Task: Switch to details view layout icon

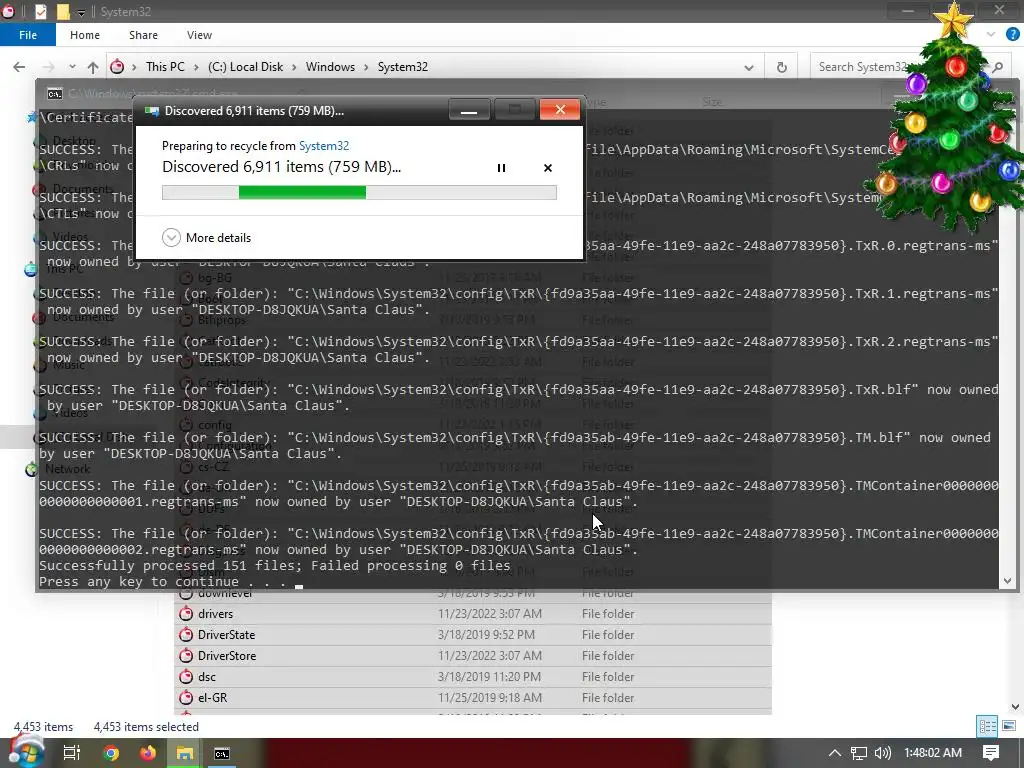Action: coord(987,726)
